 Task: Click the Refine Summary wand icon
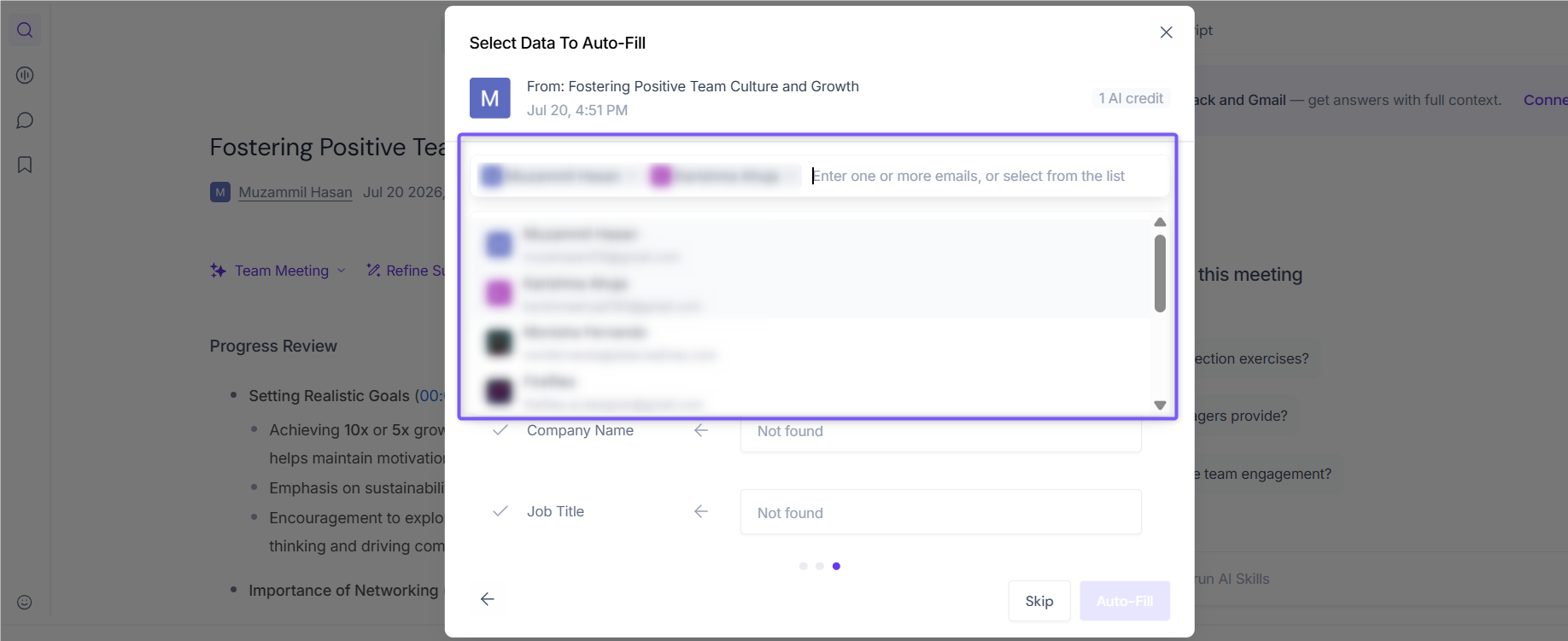click(x=373, y=271)
